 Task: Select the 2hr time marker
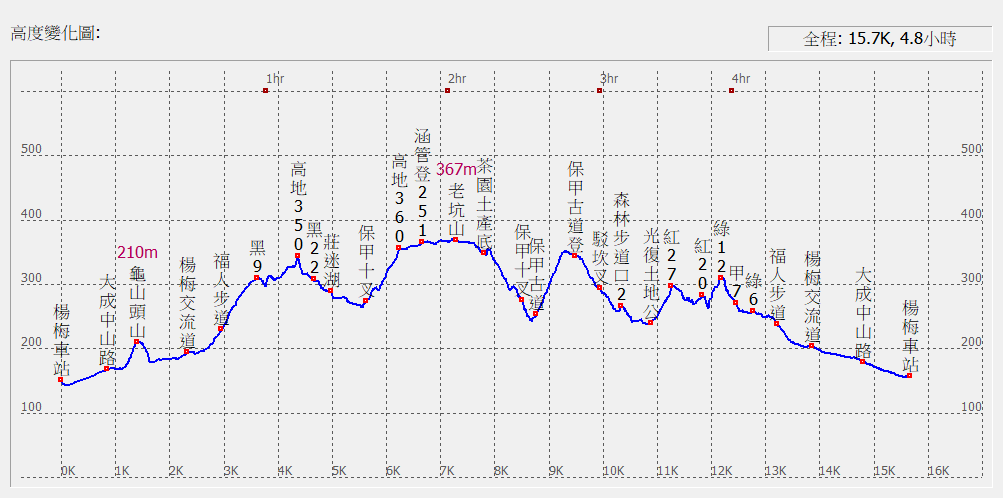[x=447, y=91]
